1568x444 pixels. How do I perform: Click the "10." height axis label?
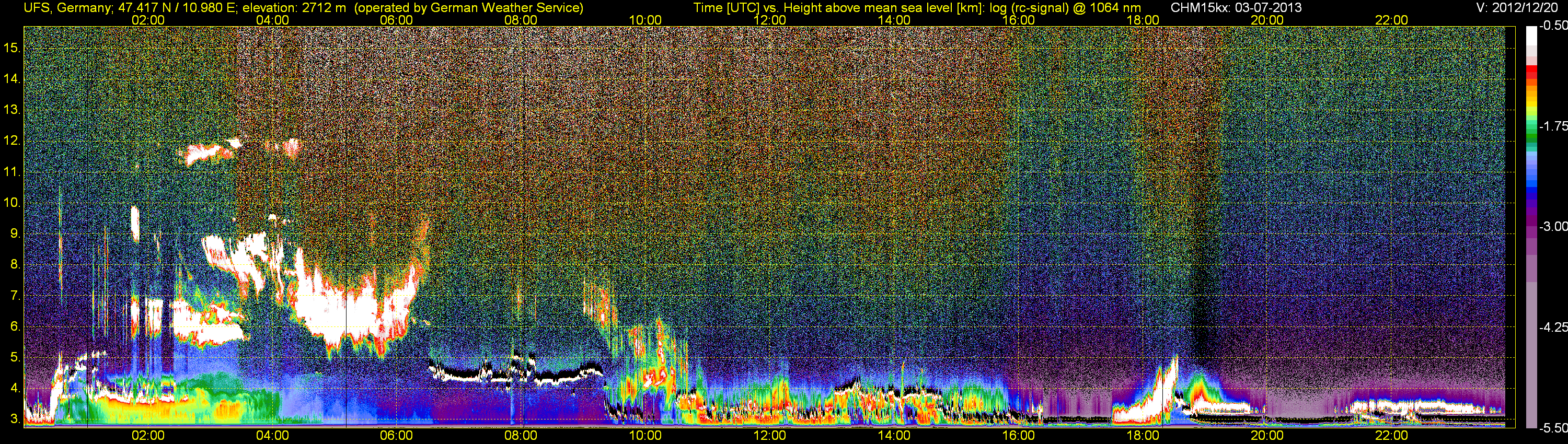point(12,203)
